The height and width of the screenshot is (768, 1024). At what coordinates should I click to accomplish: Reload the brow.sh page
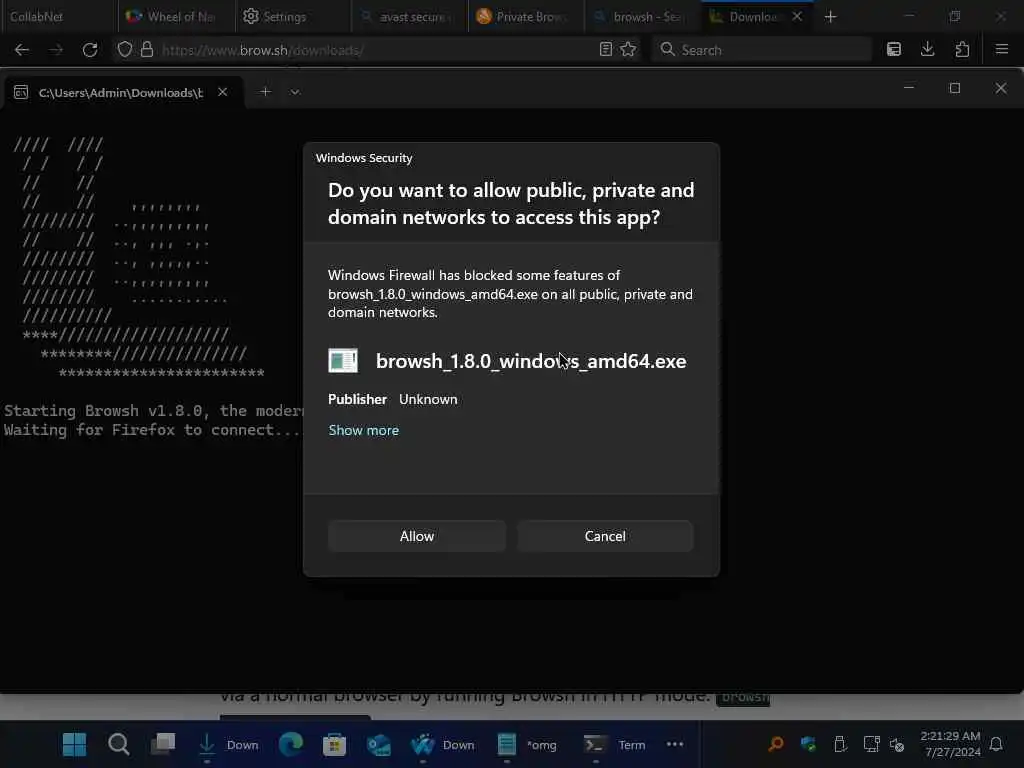click(x=90, y=50)
